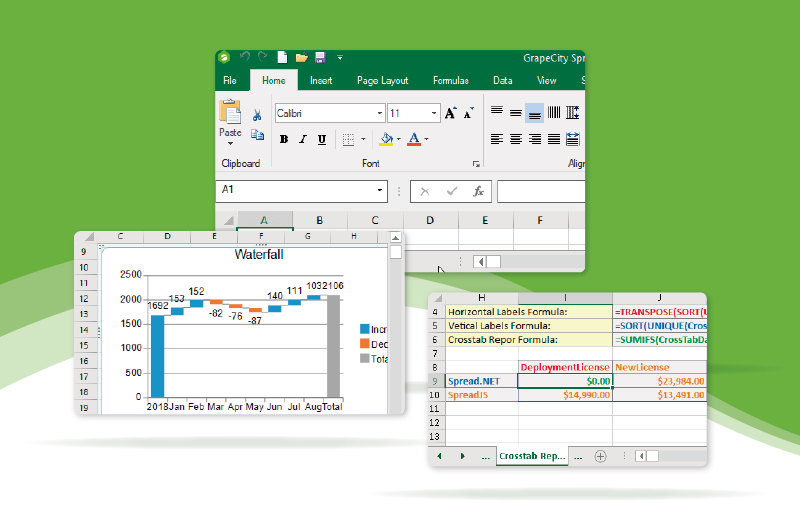Click the Save icon in quick access toolbar

[x=320, y=58]
